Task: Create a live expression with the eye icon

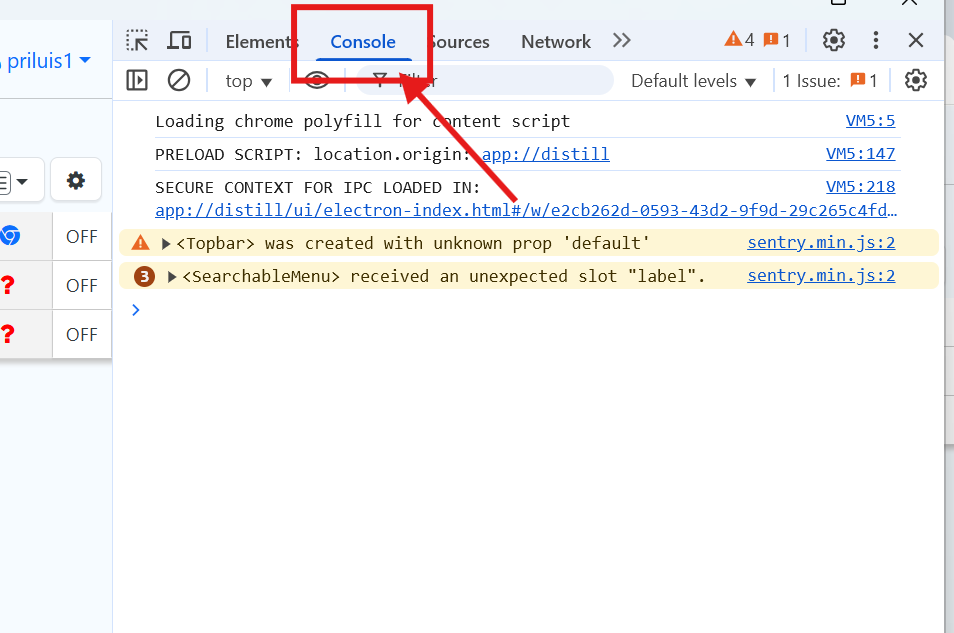Action: [317, 81]
